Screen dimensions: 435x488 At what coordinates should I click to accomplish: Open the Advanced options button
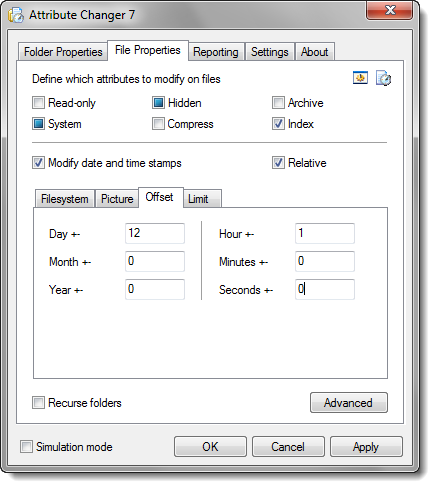click(349, 403)
